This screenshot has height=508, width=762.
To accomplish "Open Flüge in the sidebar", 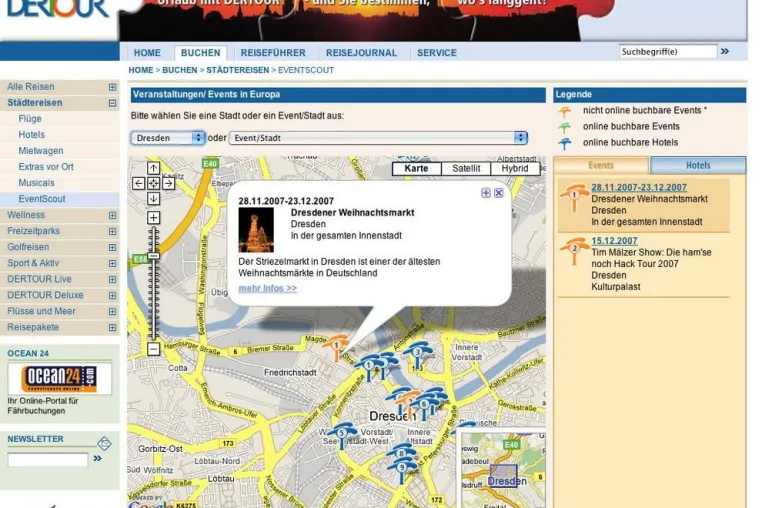I will [30, 119].
